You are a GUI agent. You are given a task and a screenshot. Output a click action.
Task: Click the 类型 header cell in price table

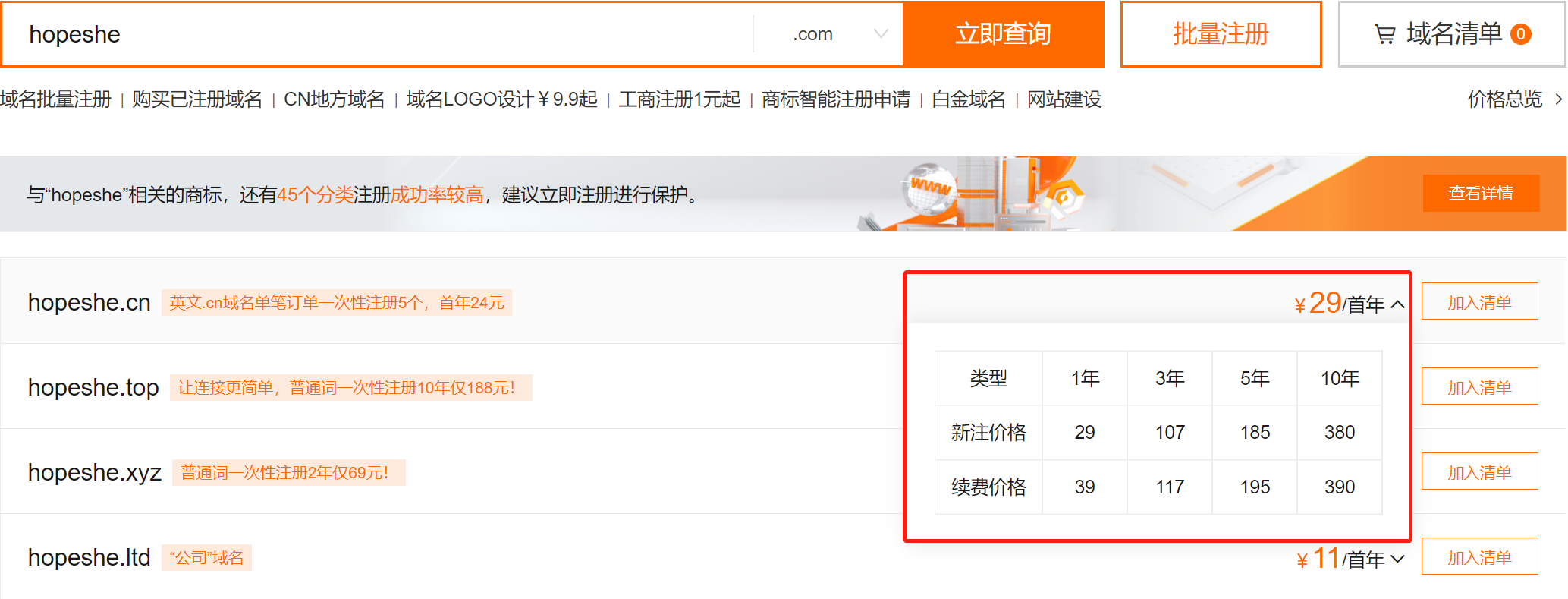(988, 378)
